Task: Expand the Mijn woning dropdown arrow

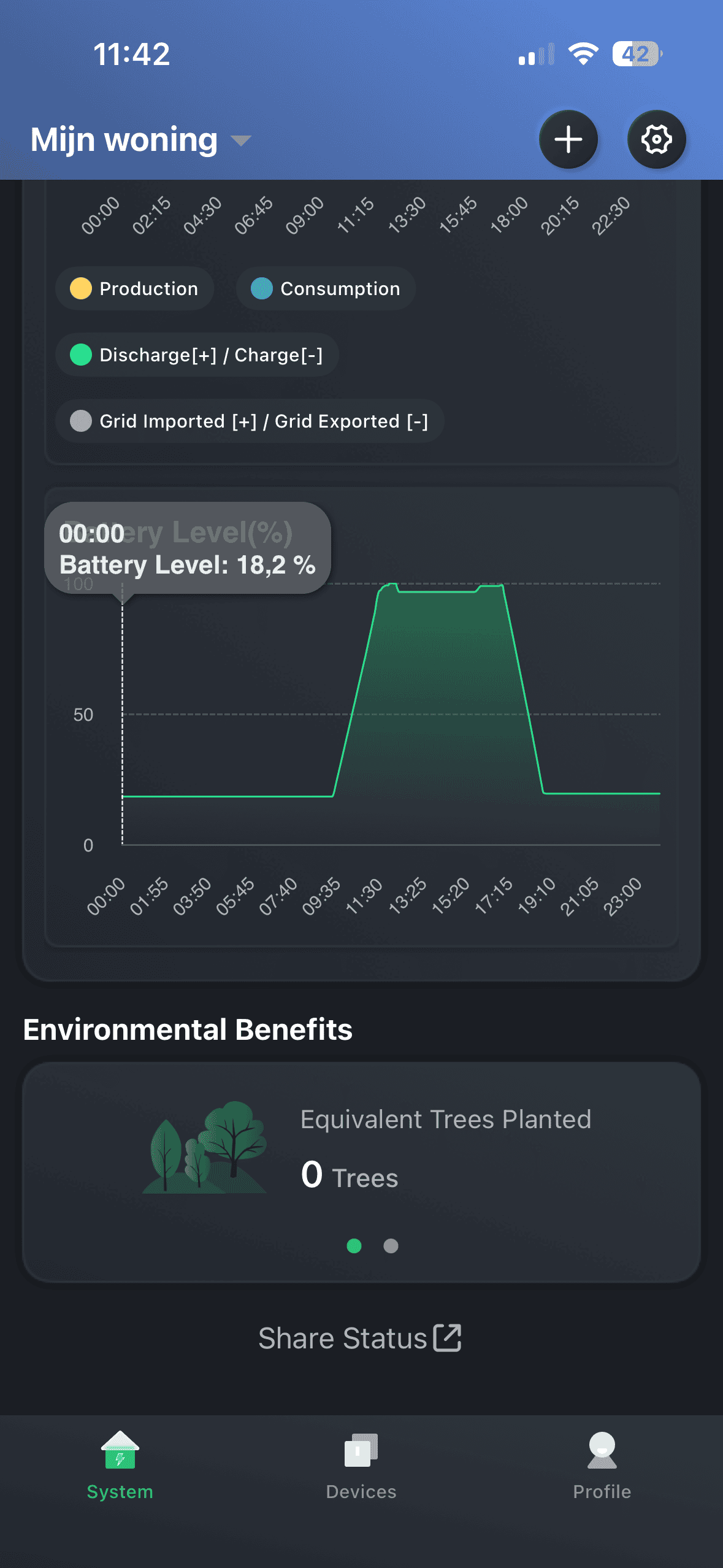Action: click(x=241, y=140)
